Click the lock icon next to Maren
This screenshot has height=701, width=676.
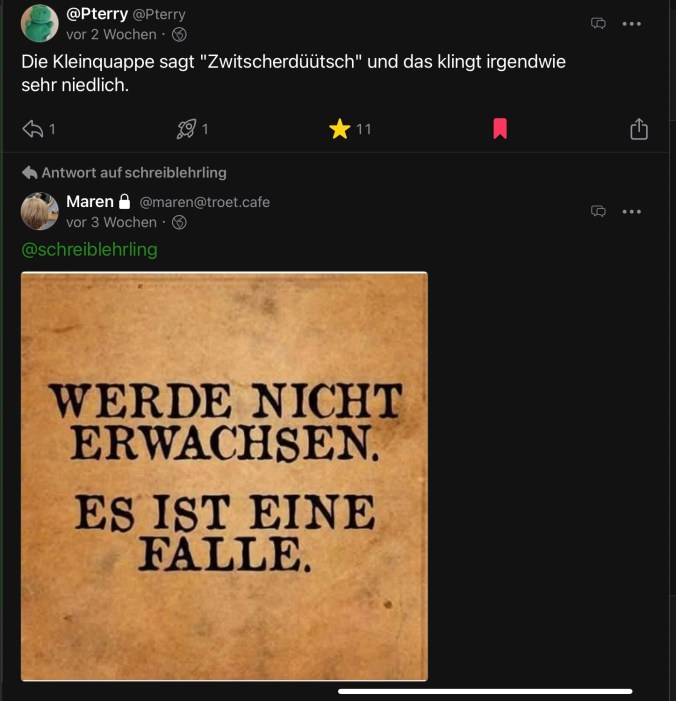coord(125,202)
